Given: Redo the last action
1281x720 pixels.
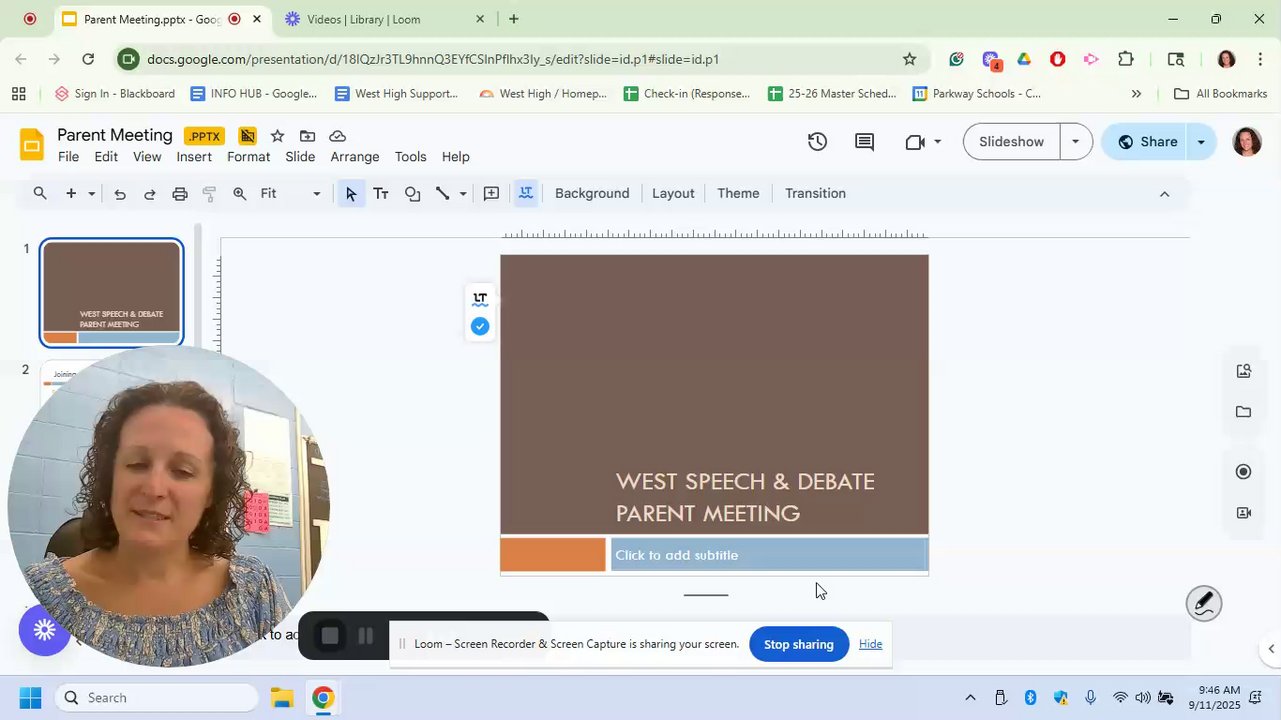Looking at the screenshot, I should pyautogui.click(x=150, y=194).
